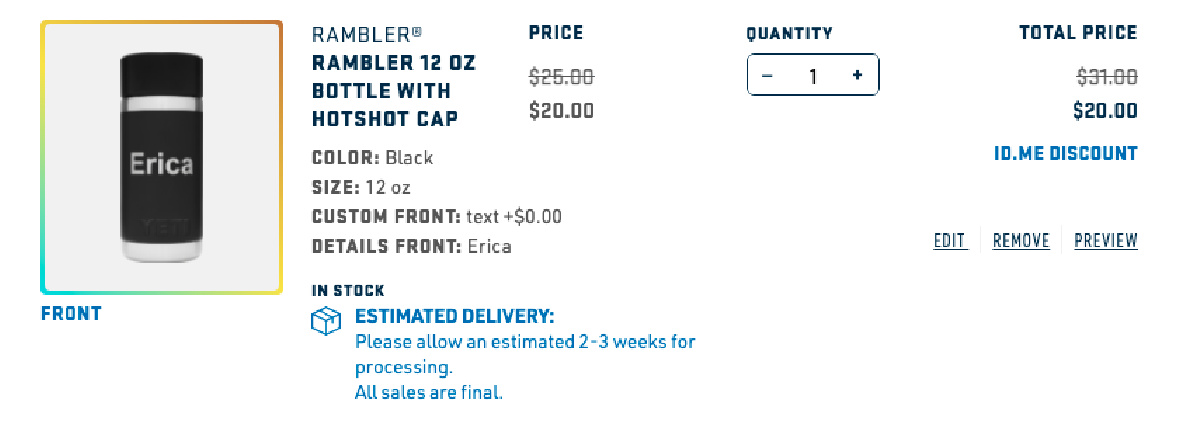Click the ESTIMATED DELIVERY heading

coord(454,317)
